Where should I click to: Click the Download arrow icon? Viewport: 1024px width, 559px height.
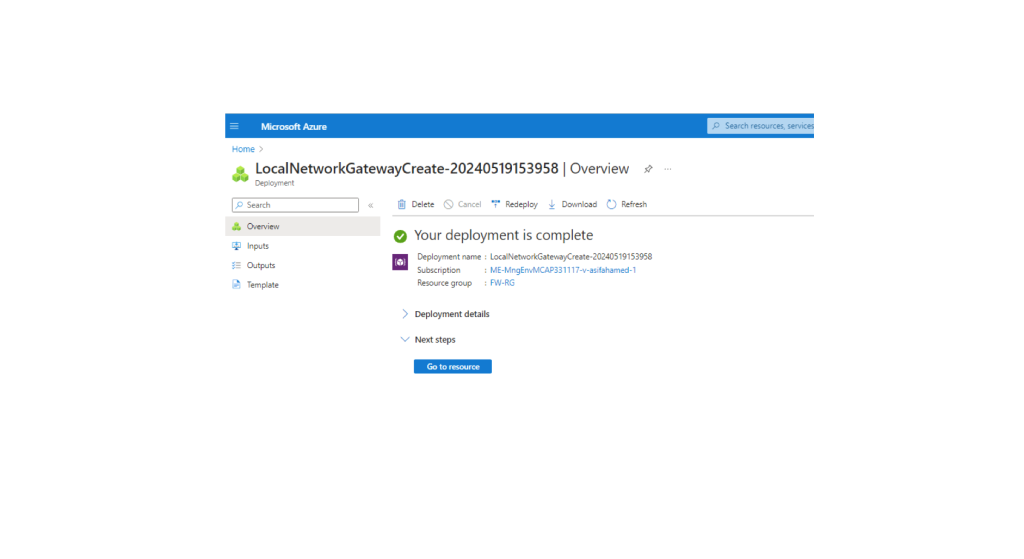pyautogui.click(x=552, y=204)
